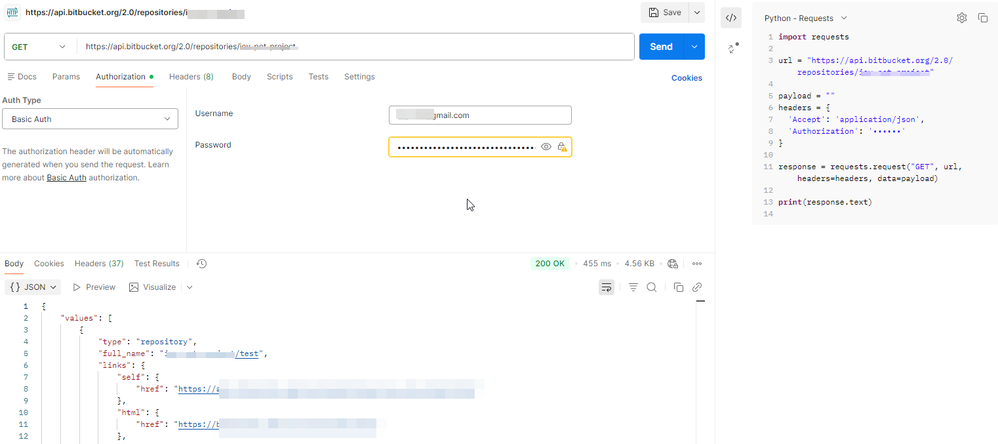Open the request Body tab
The width and height of the screenshot is (998, 444).
(241, 76)
